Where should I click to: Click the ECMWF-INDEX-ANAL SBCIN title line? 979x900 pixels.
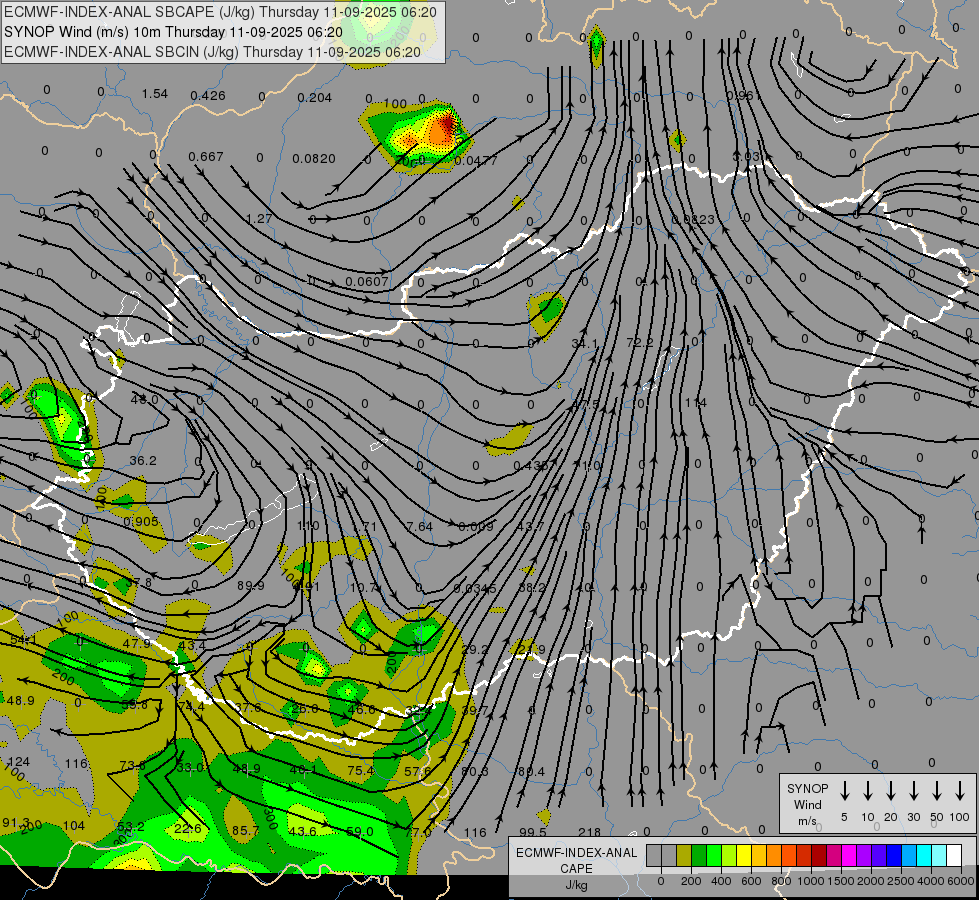click(x=212, y=52)
